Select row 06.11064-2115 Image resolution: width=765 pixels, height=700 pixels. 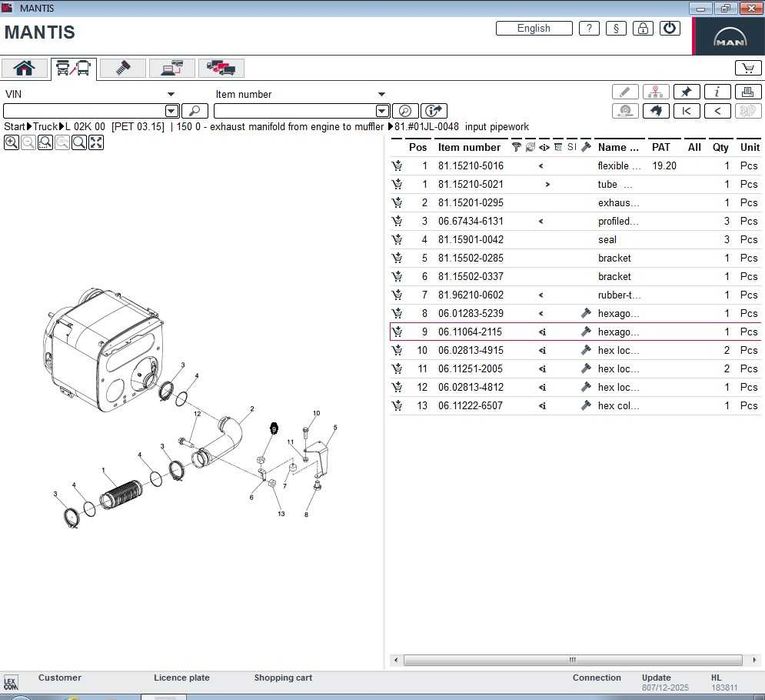[576, 332]
